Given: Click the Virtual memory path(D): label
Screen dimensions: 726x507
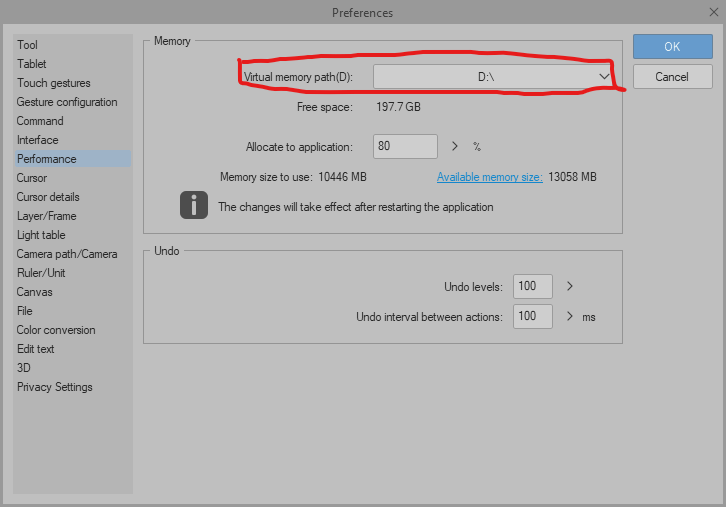Looking at the screenshot, I should (x=298, y=77).
